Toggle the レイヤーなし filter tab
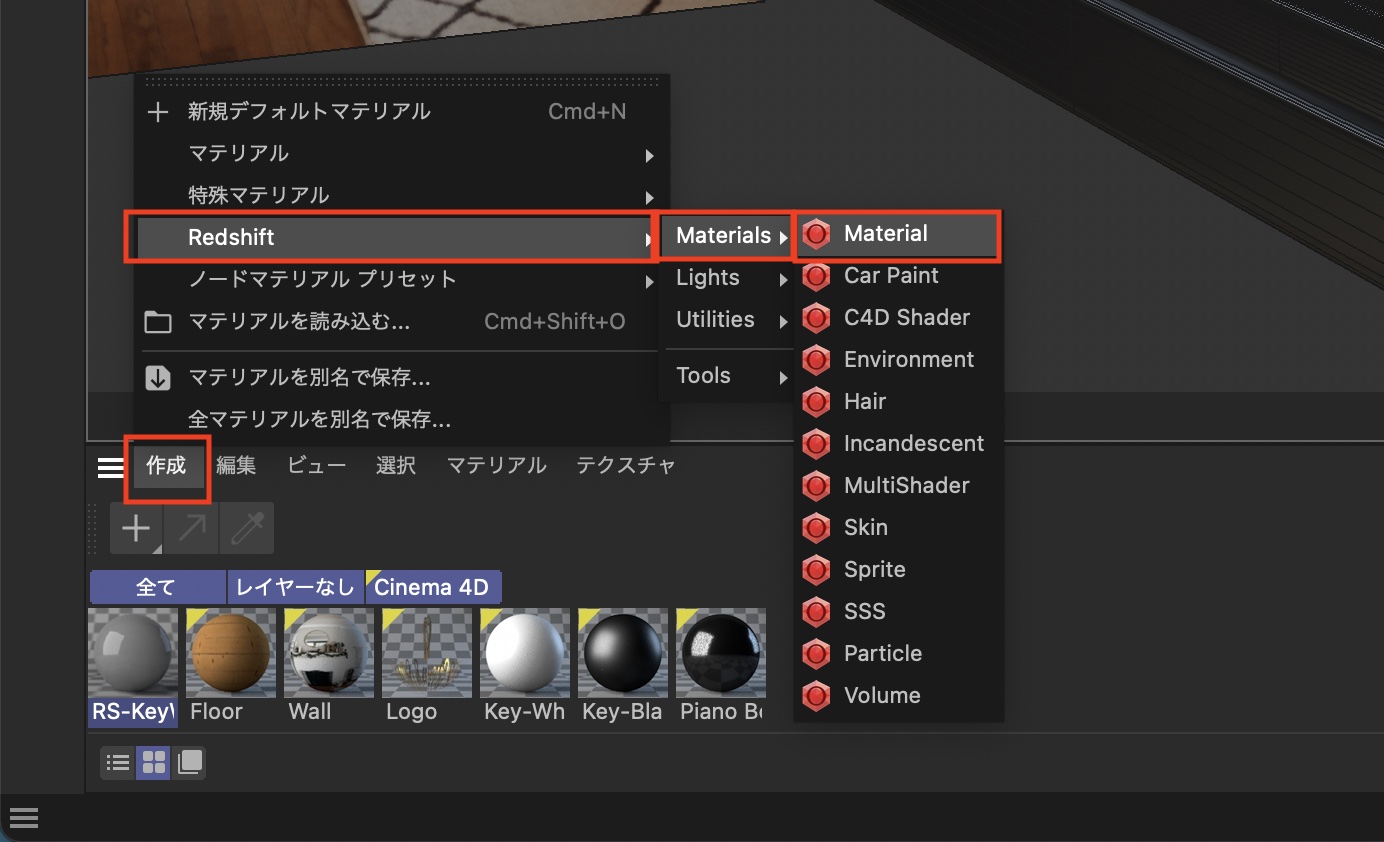The image size is (1384, 842). pos(295,588)
